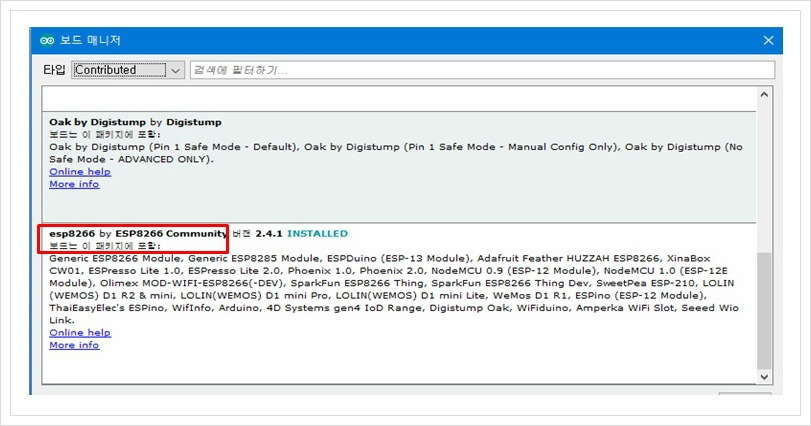Image resolution: width=811 pixels, height=426 pixels.
Task: Select the 'Oak by Digistump' package title
Action: point(135,122)
